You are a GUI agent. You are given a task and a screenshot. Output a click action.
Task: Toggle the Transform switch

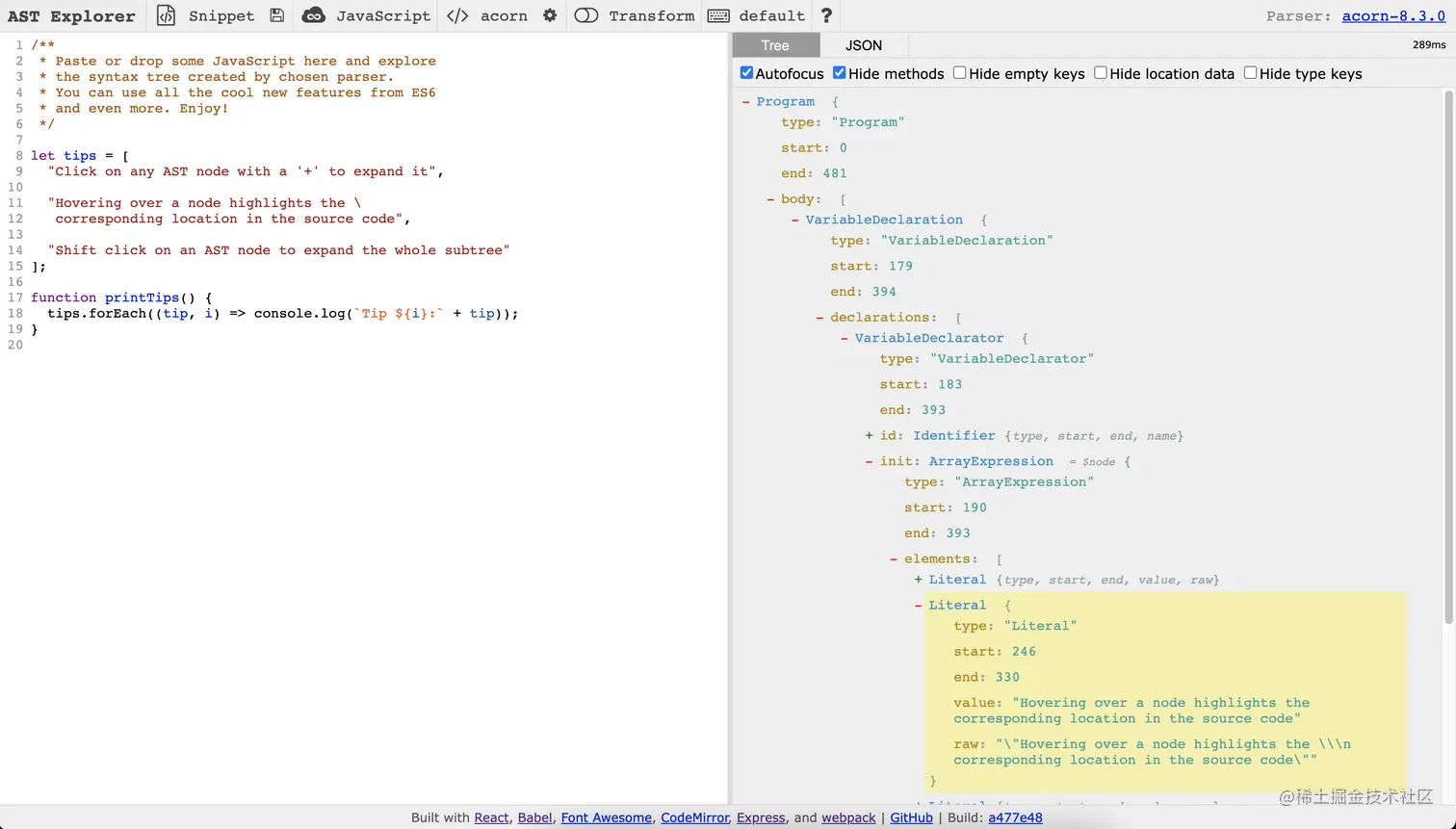click(x=586, y=15)
